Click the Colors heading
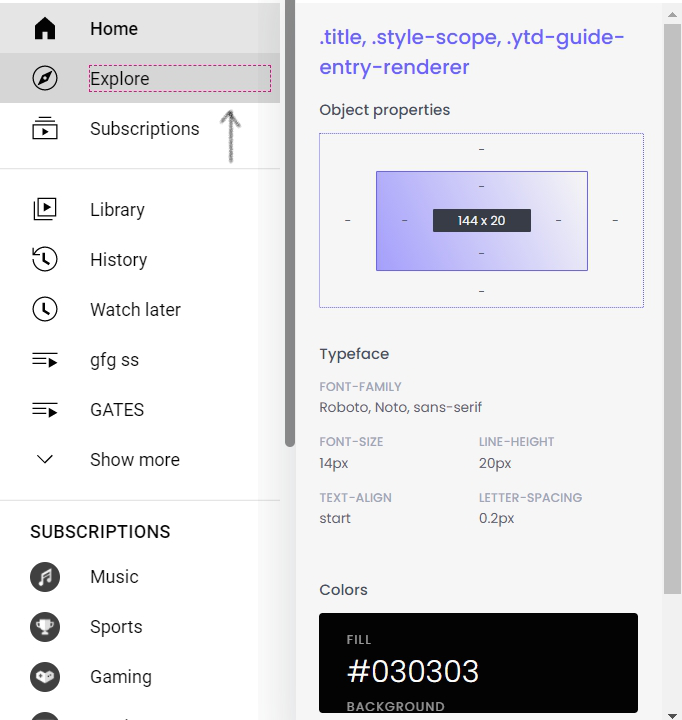The image size is (682, 720). 343,590
